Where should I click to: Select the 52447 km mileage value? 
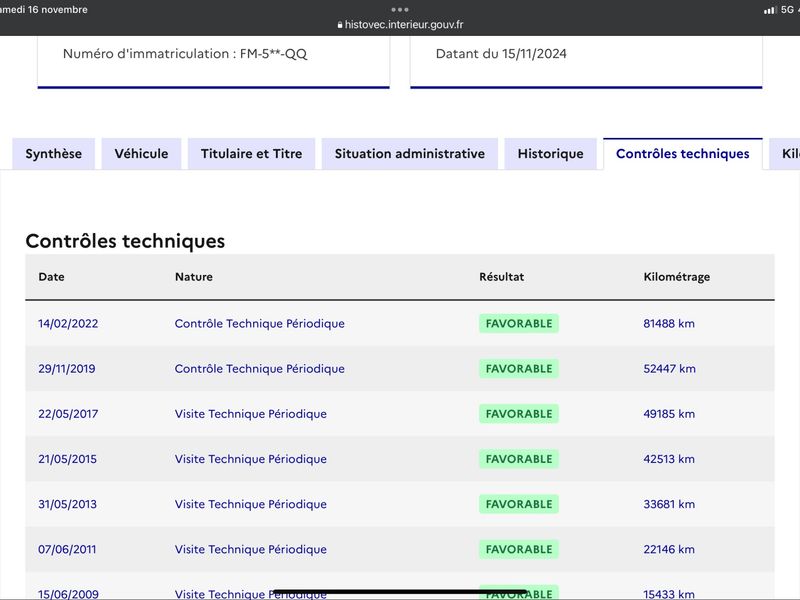[669, 368]
